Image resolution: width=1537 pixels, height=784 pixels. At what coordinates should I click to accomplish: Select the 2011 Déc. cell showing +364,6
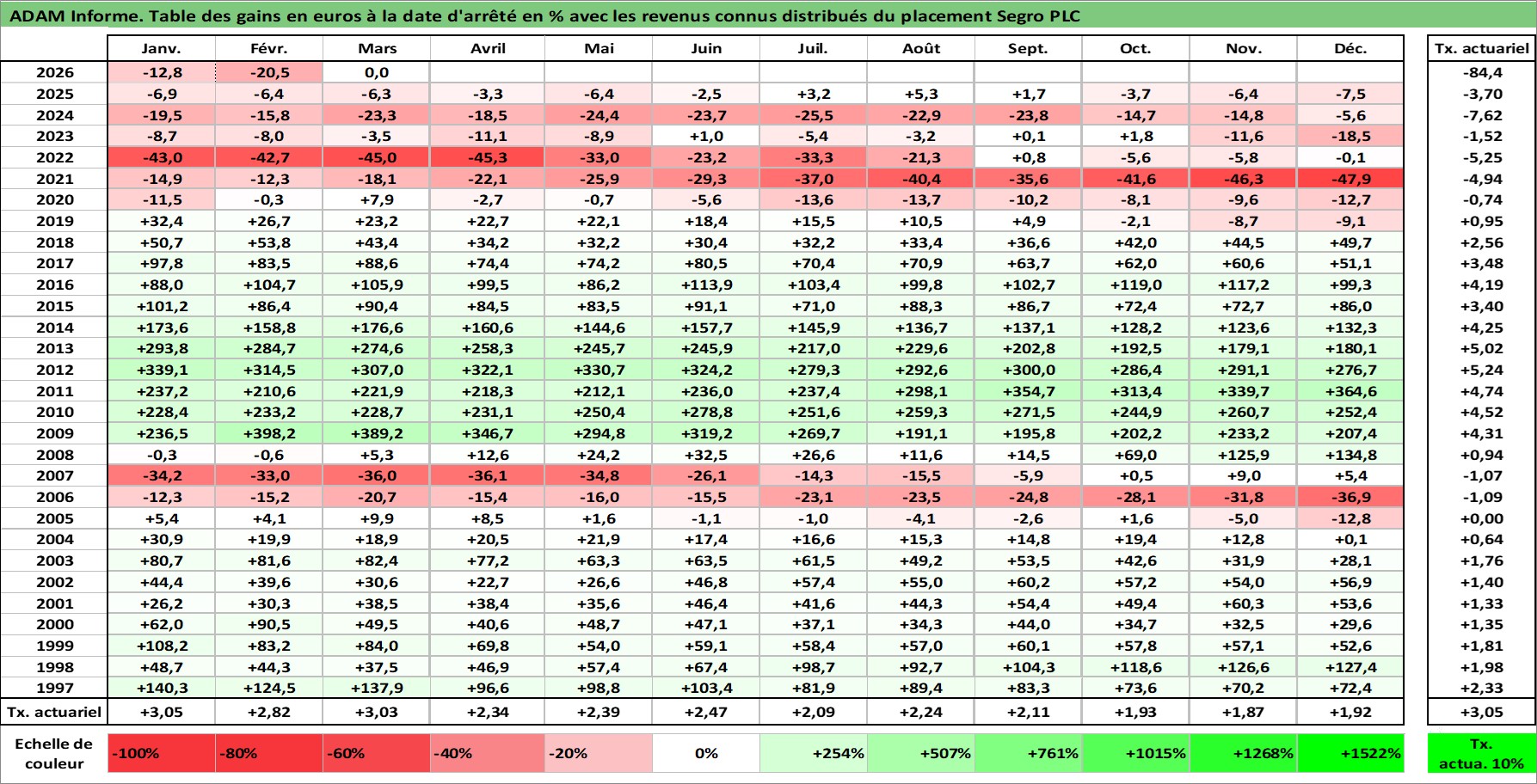(x=1350, y=391)
